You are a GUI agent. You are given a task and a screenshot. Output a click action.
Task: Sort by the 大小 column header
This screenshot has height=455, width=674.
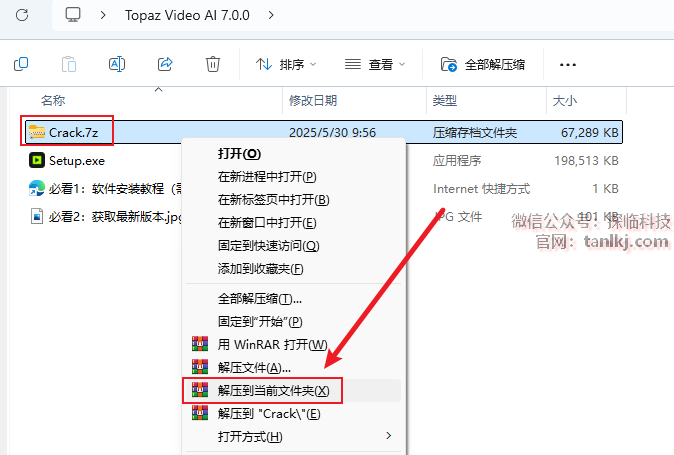pyautogui.click(x=565, y=101)
